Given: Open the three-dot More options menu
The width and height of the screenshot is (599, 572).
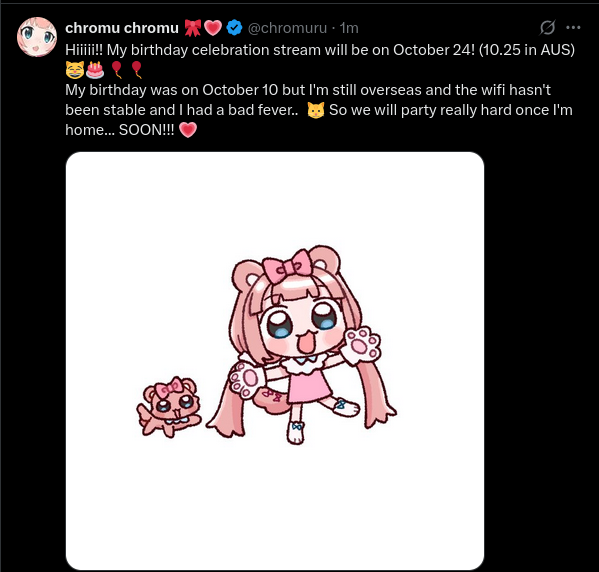Looking at the screenshot, I should [573, 28].
